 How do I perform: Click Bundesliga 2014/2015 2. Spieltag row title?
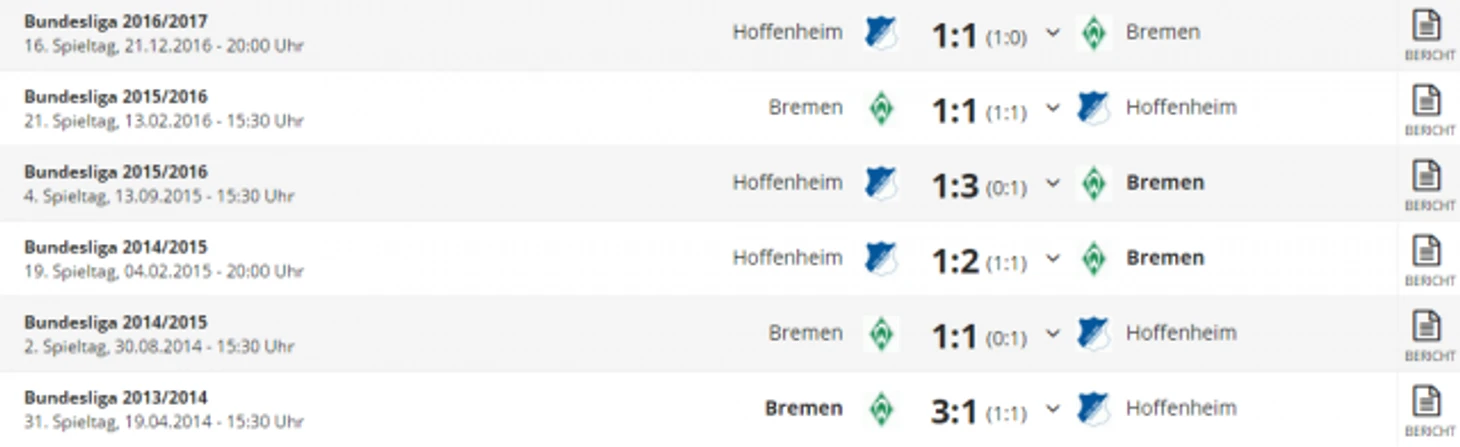pyautogui.click(x=116, y=322)
